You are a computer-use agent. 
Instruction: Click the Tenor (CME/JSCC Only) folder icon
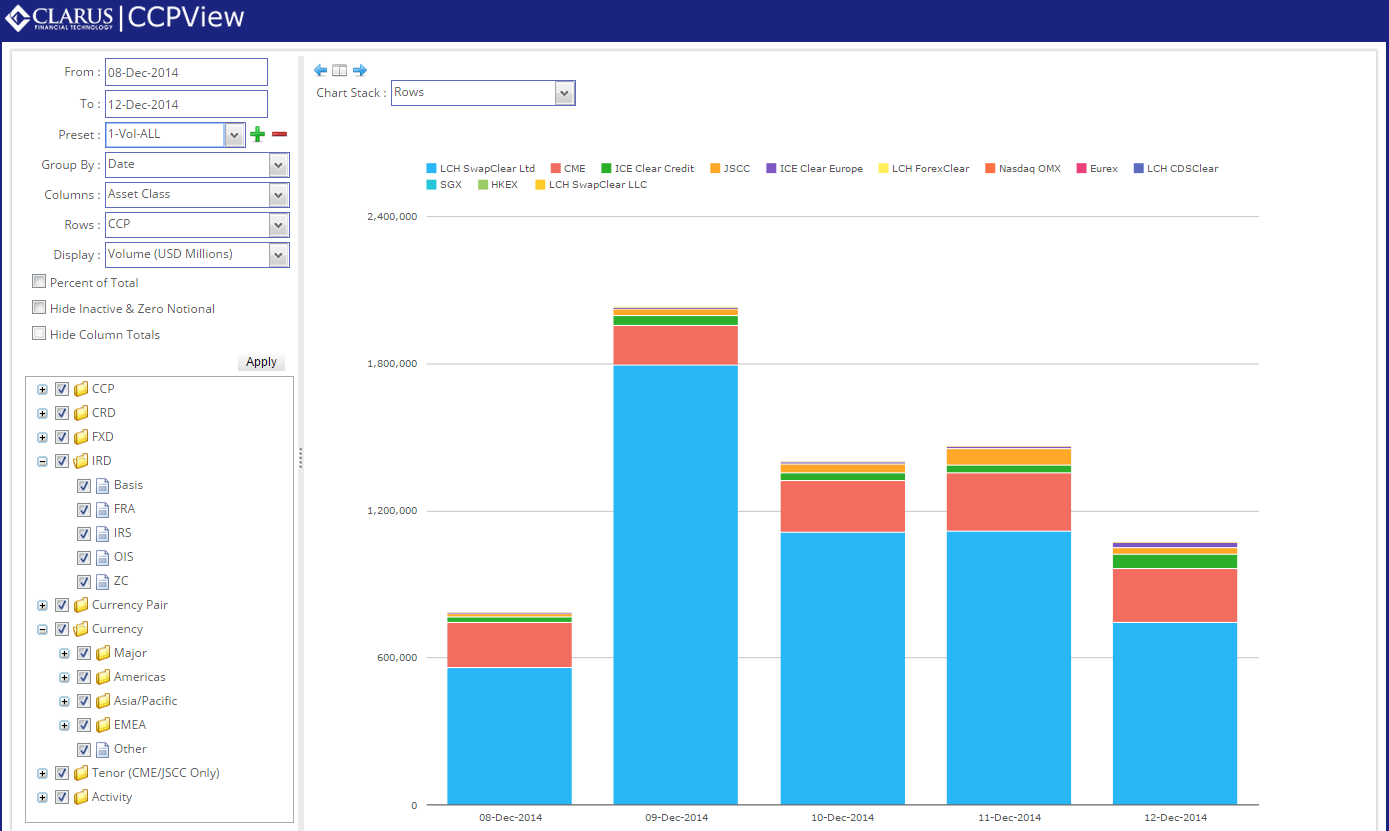click(81, 773)
